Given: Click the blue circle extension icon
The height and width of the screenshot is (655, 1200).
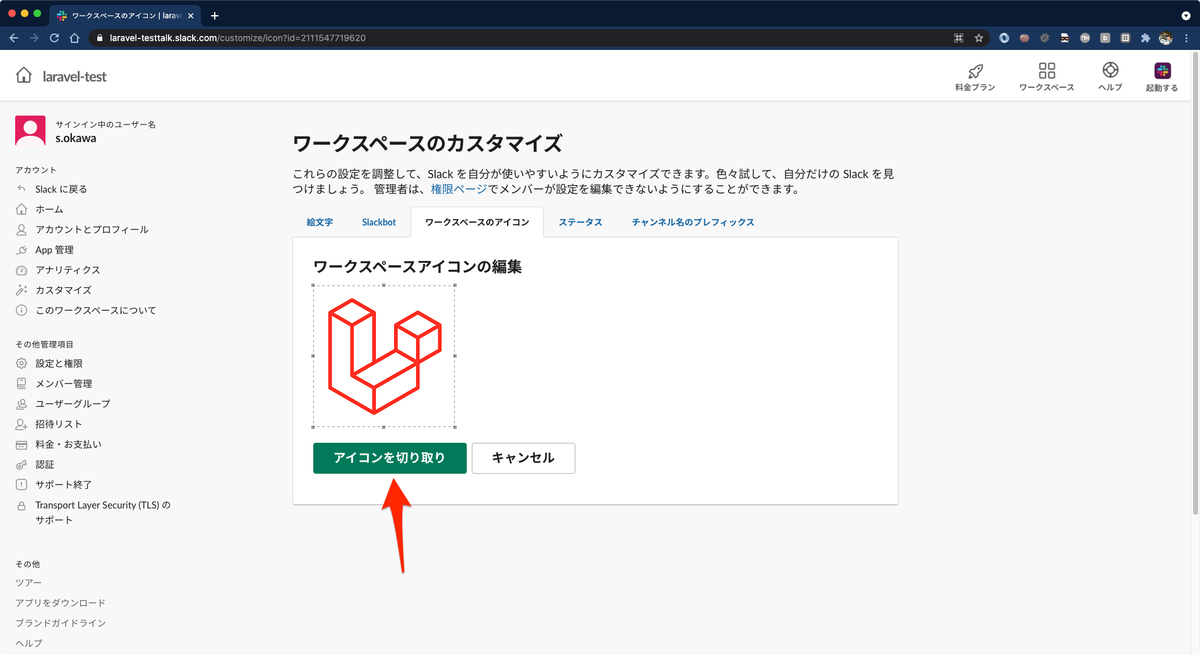Looking at the screenshot, I should click(x=1004, y=38).
